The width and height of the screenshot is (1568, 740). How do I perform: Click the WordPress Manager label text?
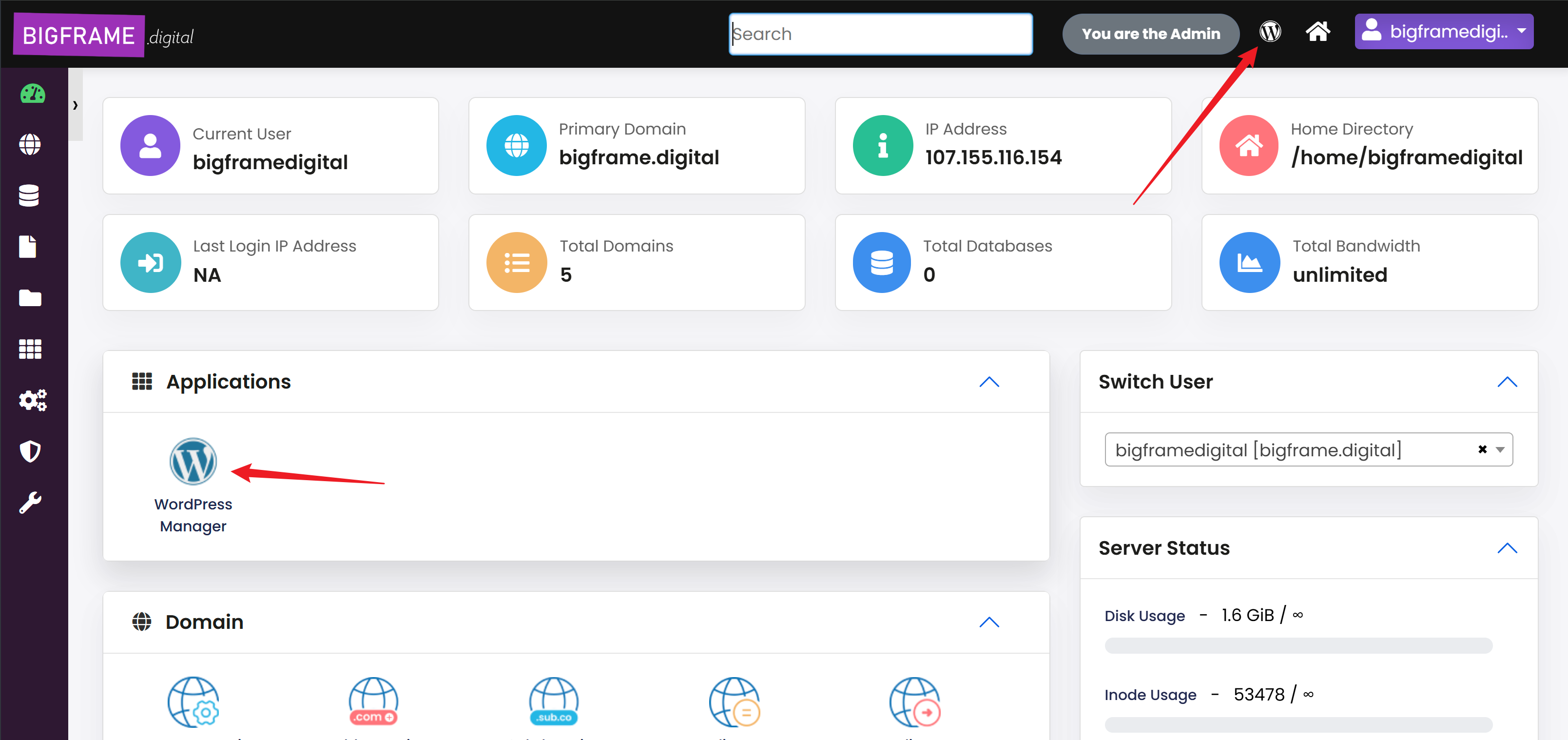click(x=193, y=515)
